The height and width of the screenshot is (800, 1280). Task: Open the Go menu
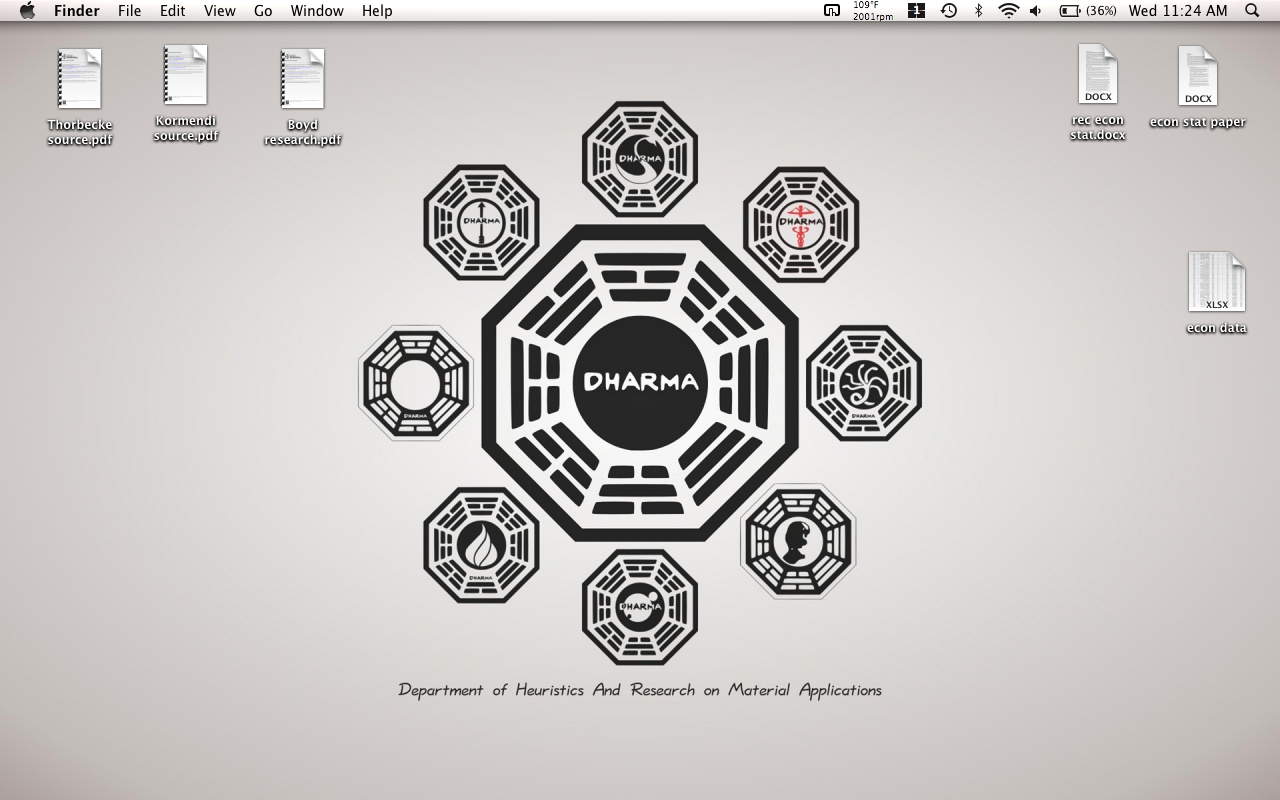coord(263,11)
